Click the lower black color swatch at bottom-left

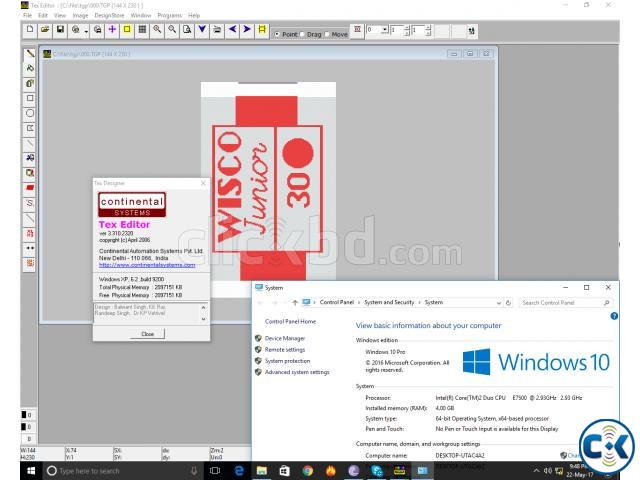click(24, 427)
